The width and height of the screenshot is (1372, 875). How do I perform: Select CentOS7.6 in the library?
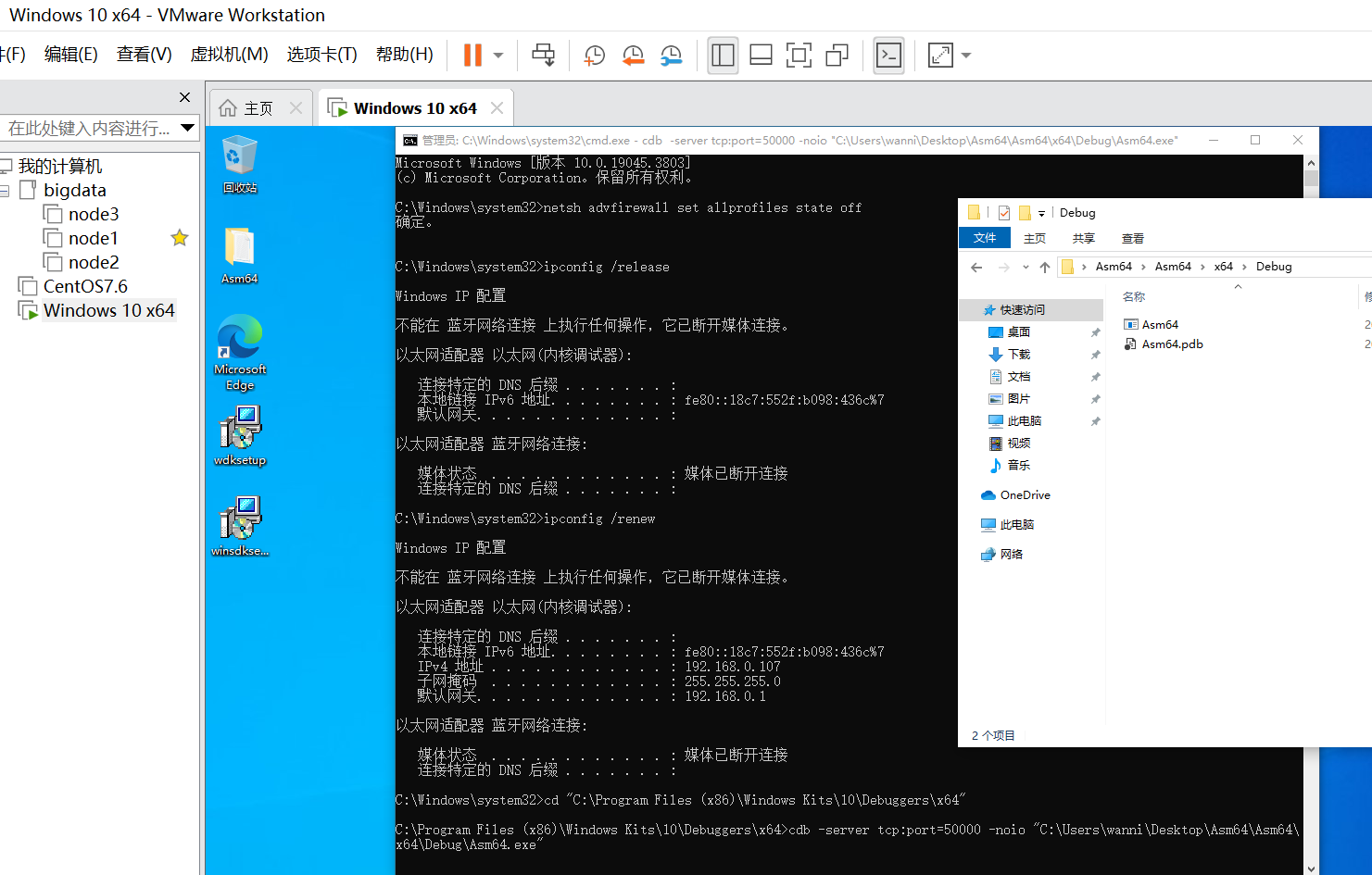pos(73,286)
